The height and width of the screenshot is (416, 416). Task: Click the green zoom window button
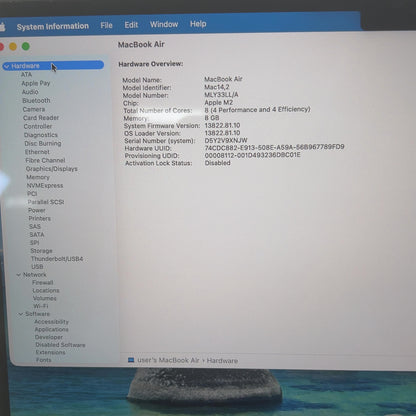[26, 46]
